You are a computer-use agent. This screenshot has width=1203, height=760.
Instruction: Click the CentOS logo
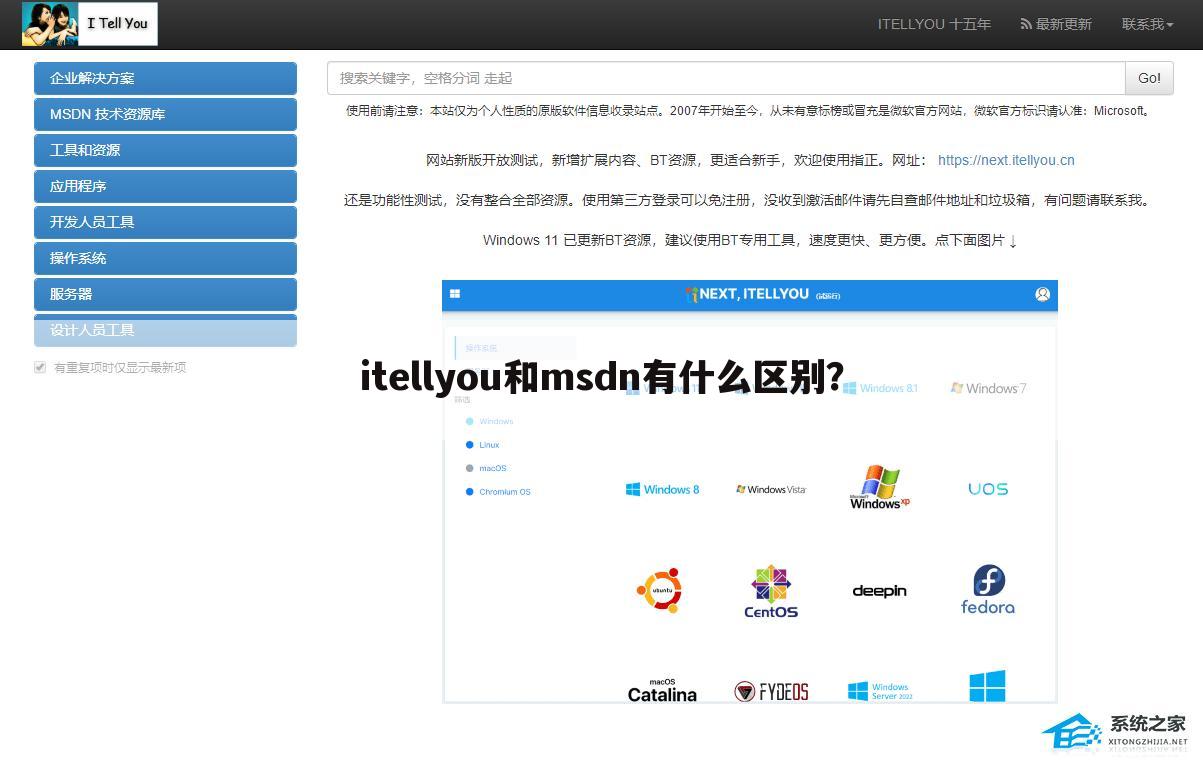771,591
